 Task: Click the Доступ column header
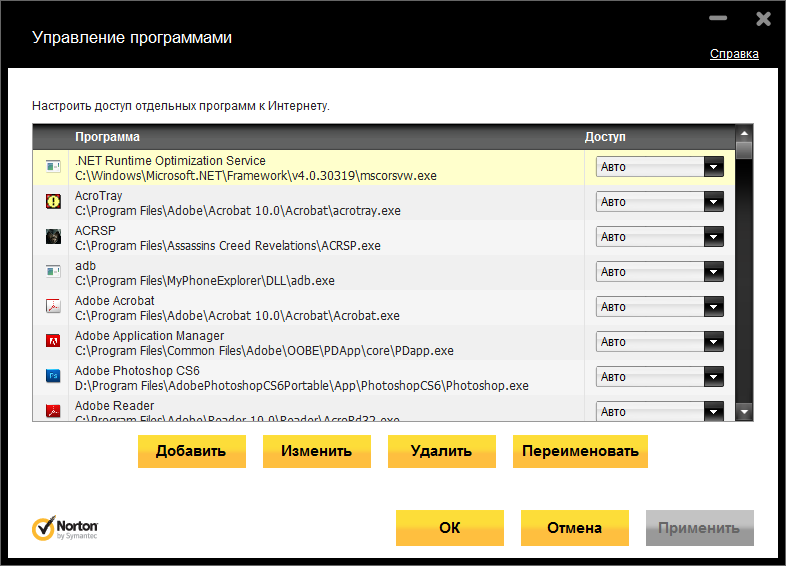point(605,137)
